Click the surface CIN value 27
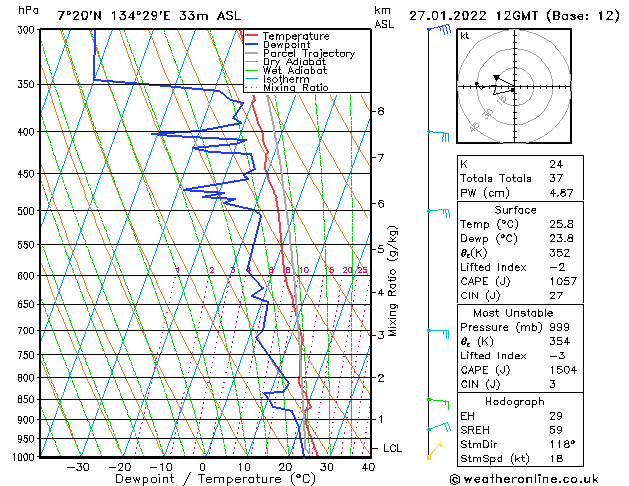The height and width of the screenshot is (486, 629). [x=556, y=296]
